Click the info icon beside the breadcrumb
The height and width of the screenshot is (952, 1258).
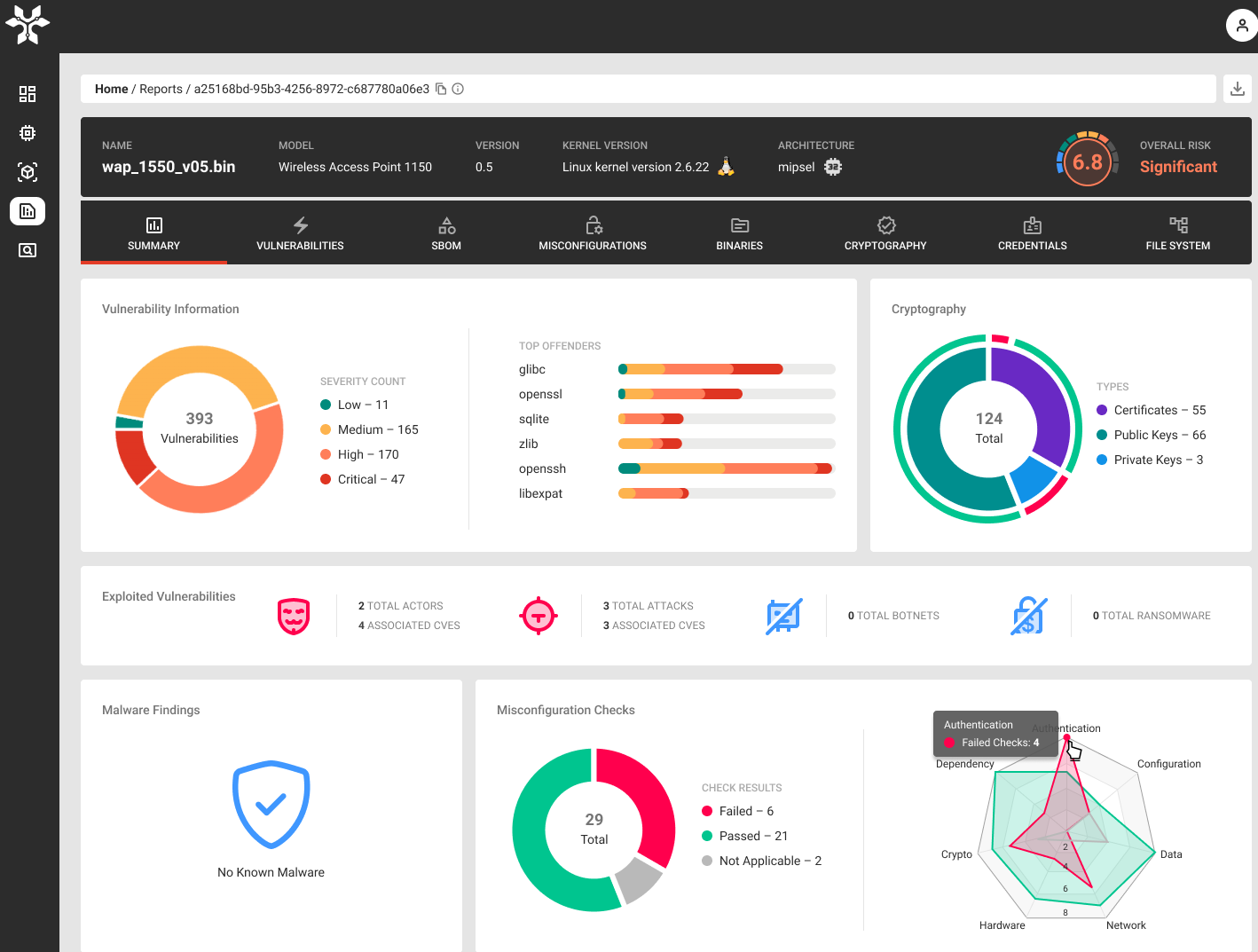[x=457, y=89]
